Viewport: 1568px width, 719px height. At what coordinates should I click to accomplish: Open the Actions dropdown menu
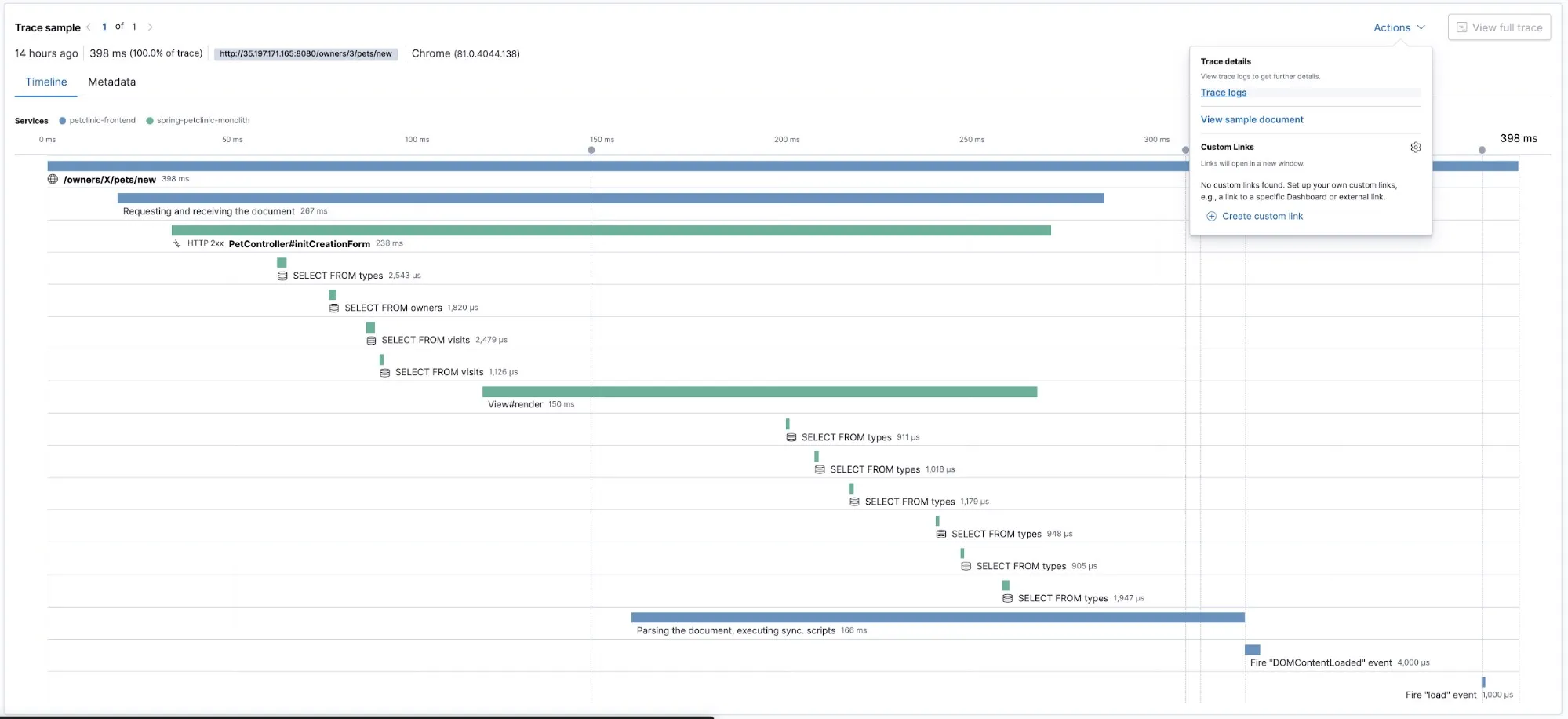(1399, 27)
